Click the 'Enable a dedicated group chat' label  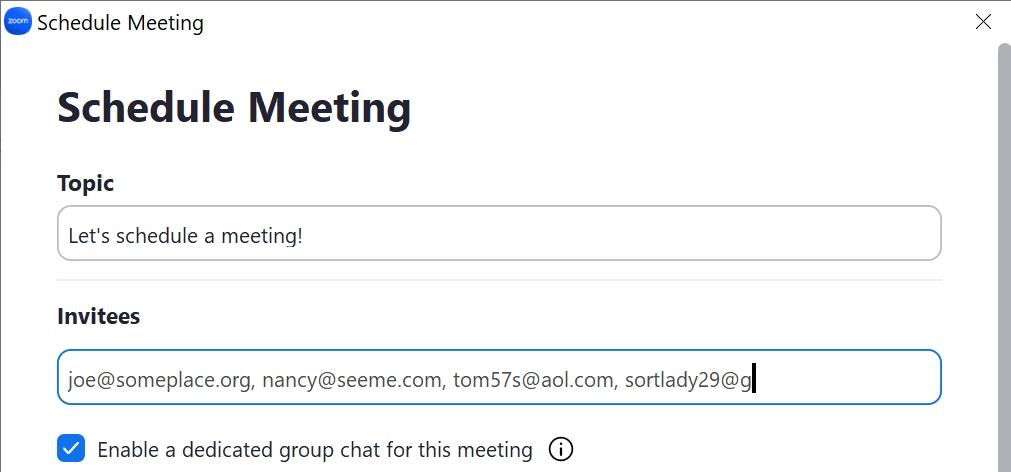pos(314,450)
